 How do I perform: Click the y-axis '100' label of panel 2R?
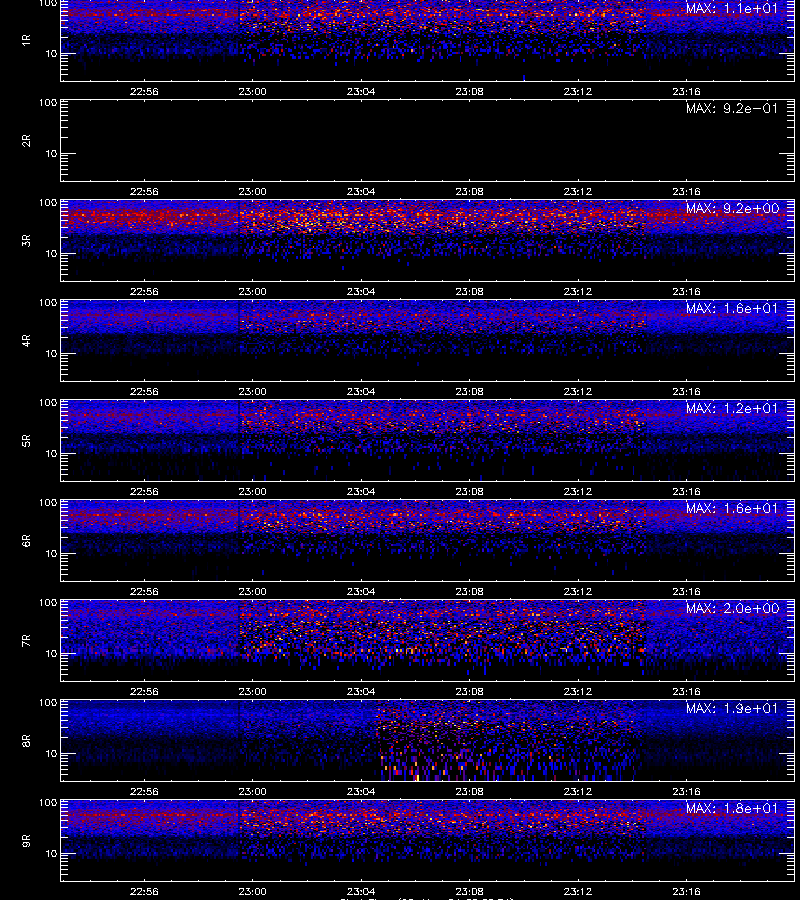coord(48,103)
